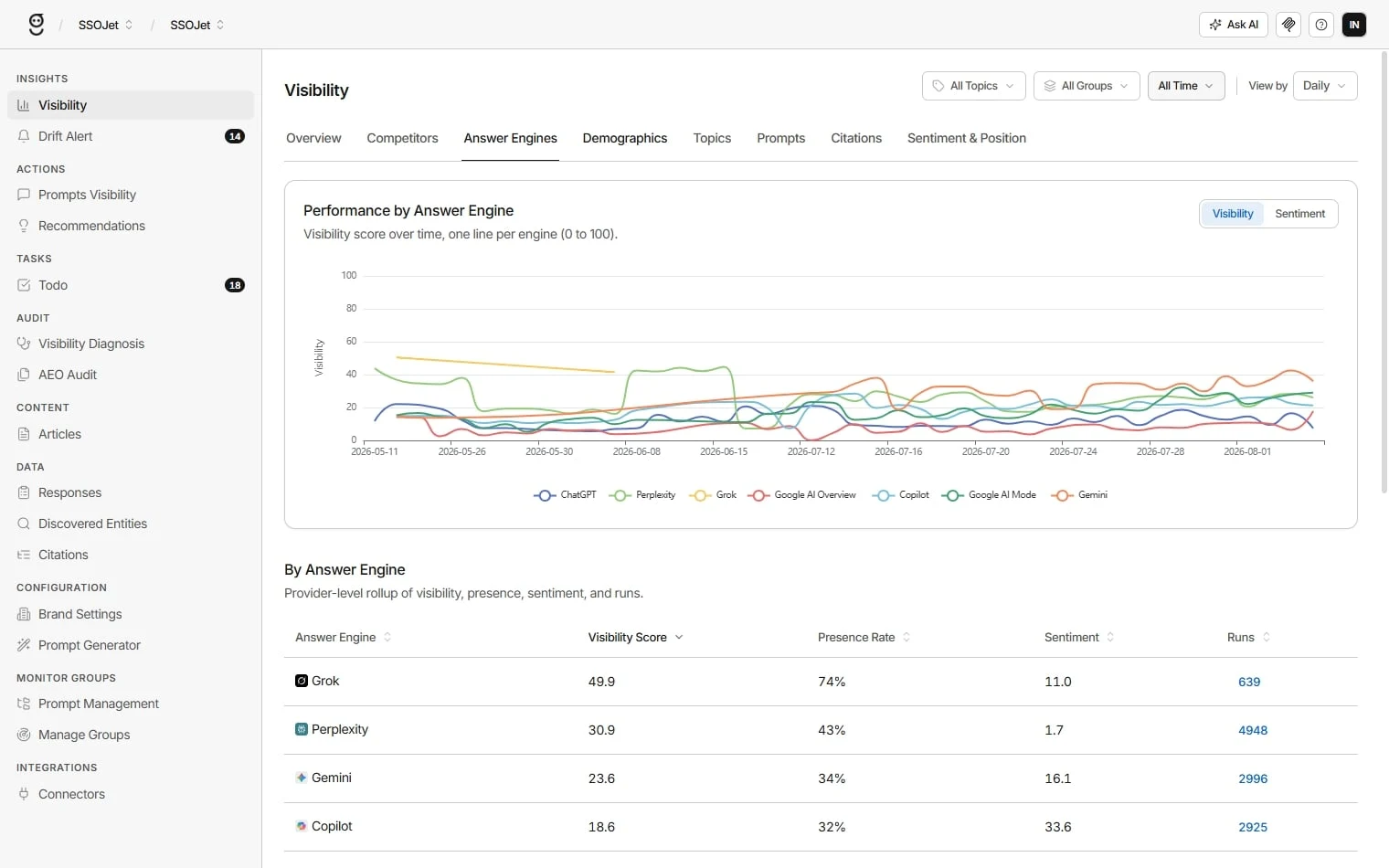Toggle Gemini line in chart legend

coord(1079,495)
